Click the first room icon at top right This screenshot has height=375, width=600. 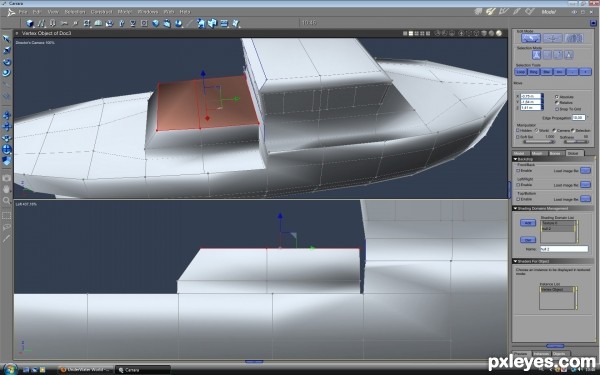coord(478,12)
